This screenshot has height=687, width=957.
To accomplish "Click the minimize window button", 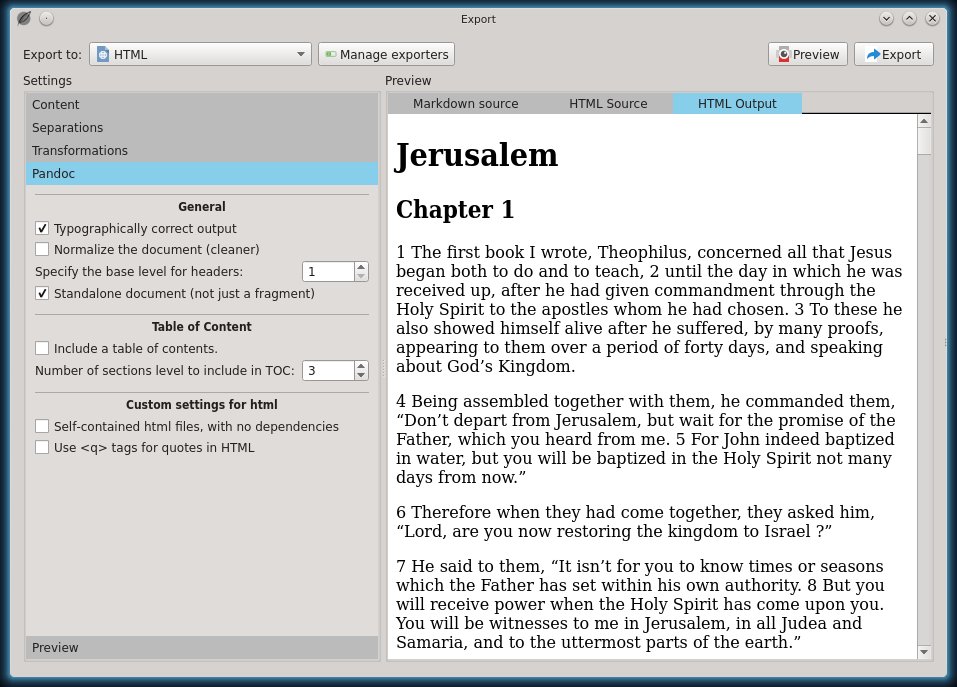I will coord(886,19).
